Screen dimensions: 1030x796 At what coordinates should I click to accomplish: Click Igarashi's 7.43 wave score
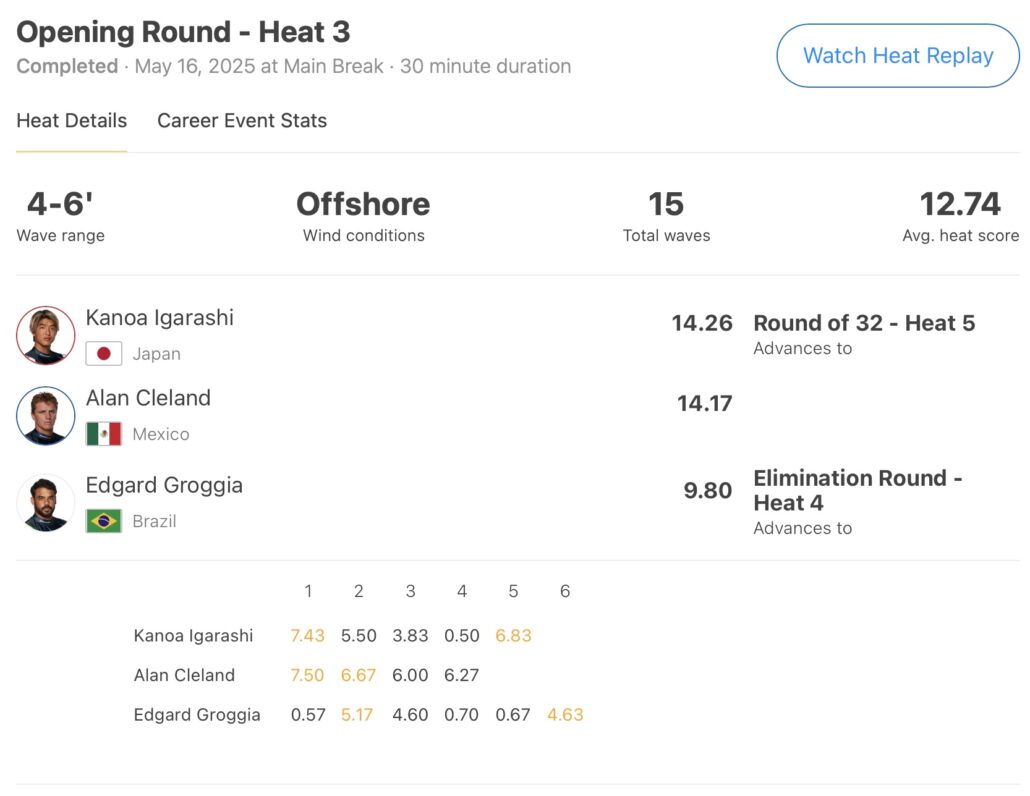click(x=307, y=636)
